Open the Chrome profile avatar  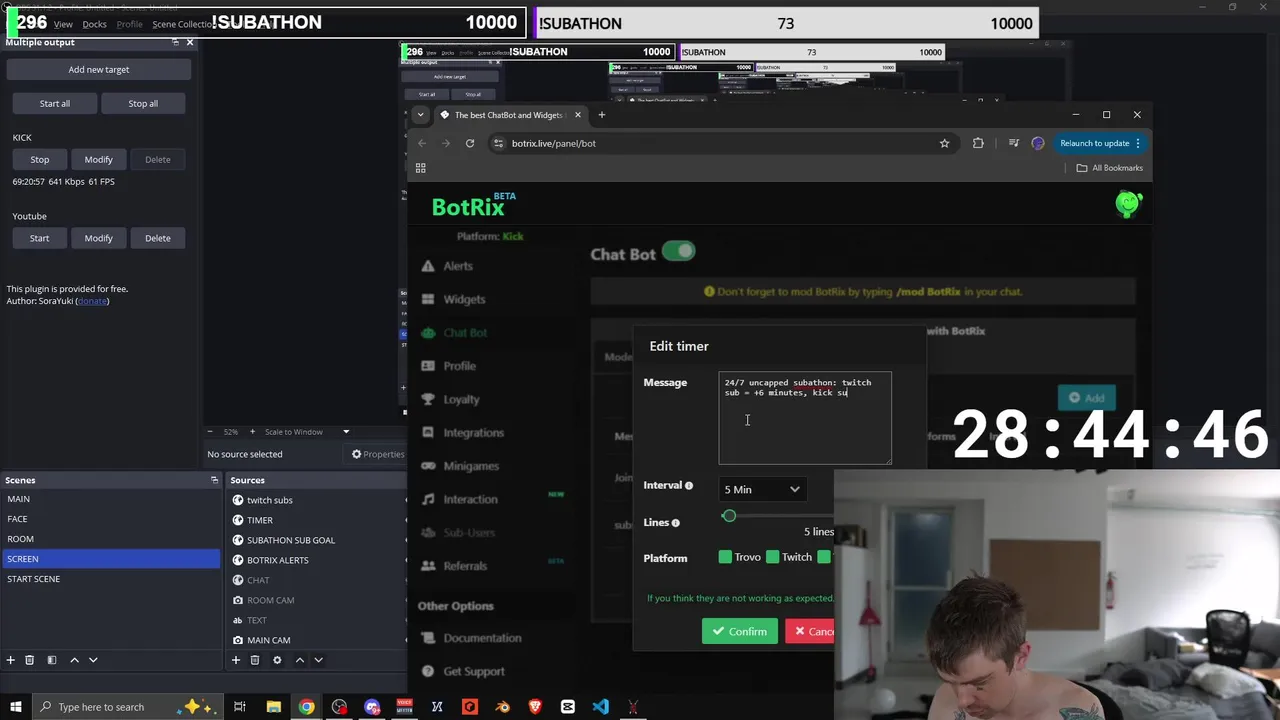pos(1038,143)
